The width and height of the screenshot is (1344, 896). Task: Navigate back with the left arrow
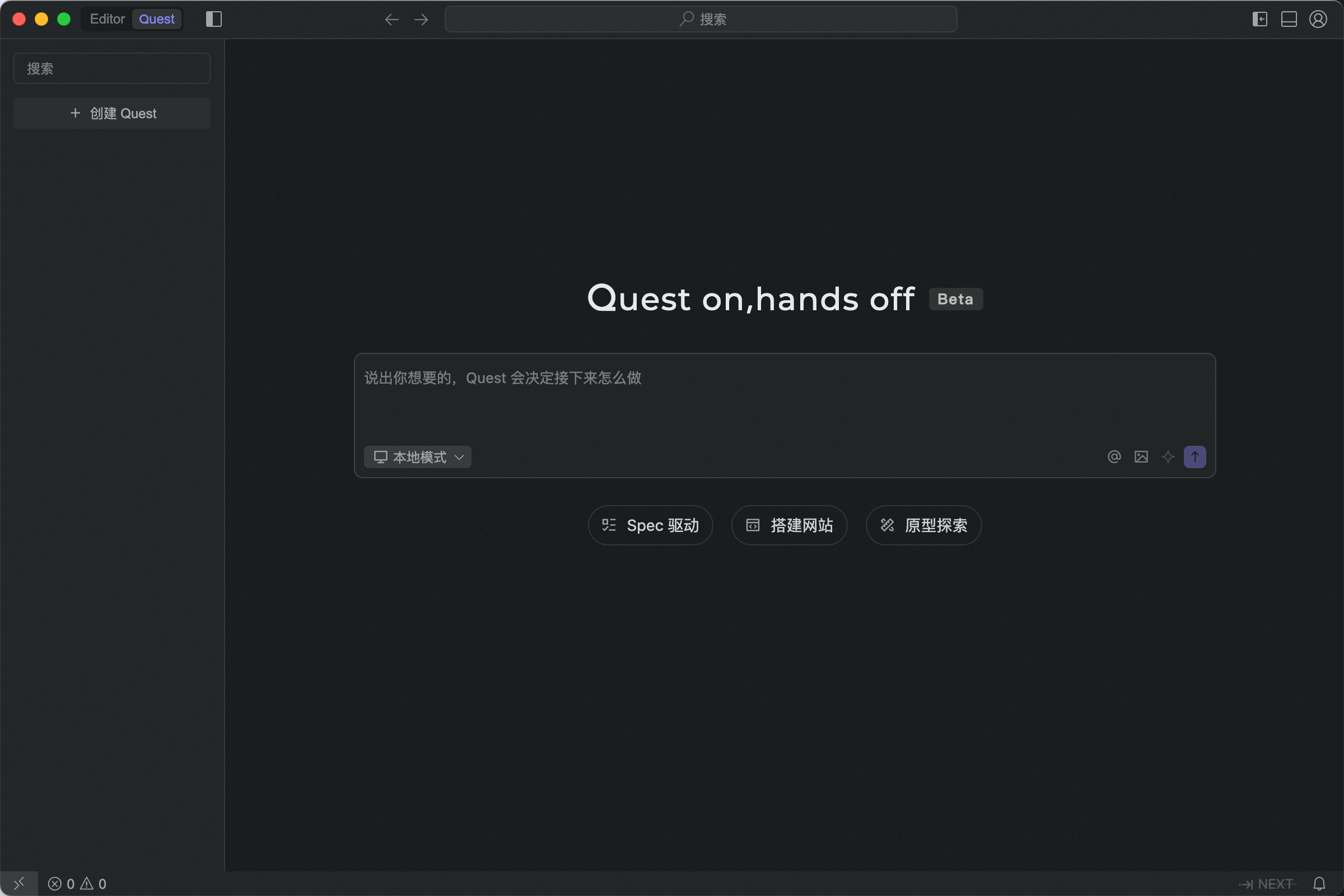pos(391,20)
